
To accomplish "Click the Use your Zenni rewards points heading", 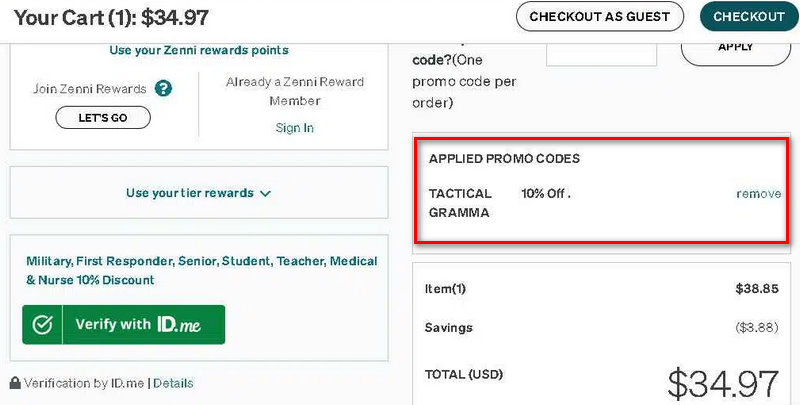I will tap(198, 50).
